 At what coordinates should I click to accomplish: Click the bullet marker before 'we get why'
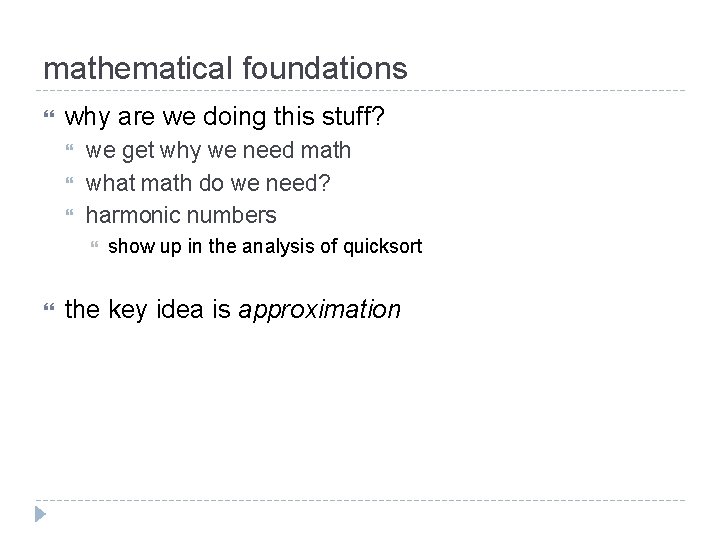(x=69, y=151)
